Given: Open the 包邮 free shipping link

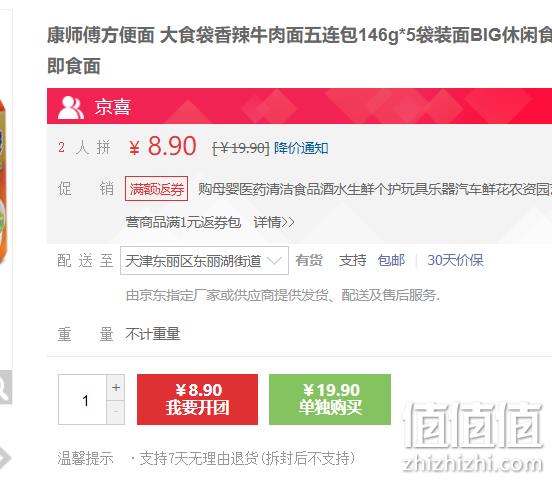Looking at the screenshot, I should [x=391, y=261].
